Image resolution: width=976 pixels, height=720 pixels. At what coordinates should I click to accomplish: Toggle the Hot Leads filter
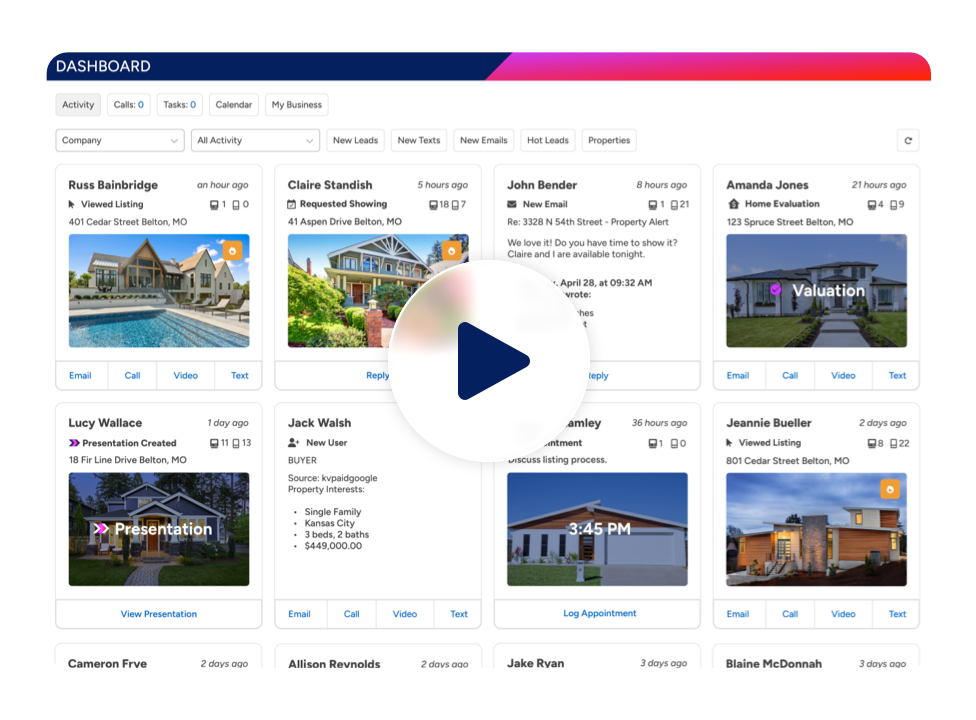click(548, 141)
